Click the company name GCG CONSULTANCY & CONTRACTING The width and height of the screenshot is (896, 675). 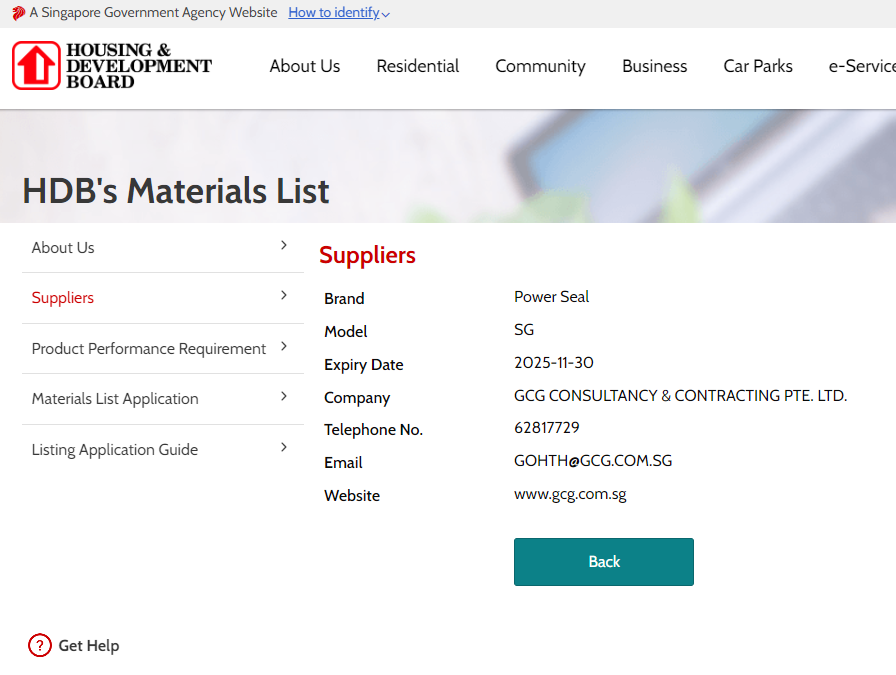(x=681, y=396)
